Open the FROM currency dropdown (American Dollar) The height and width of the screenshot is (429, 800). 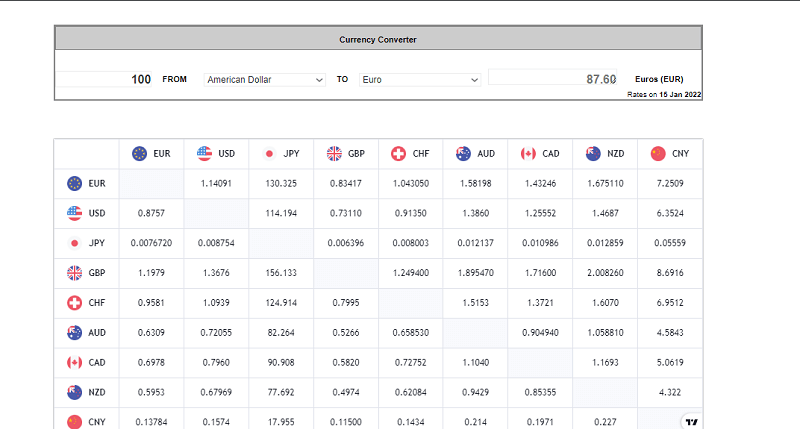(264, 80)
